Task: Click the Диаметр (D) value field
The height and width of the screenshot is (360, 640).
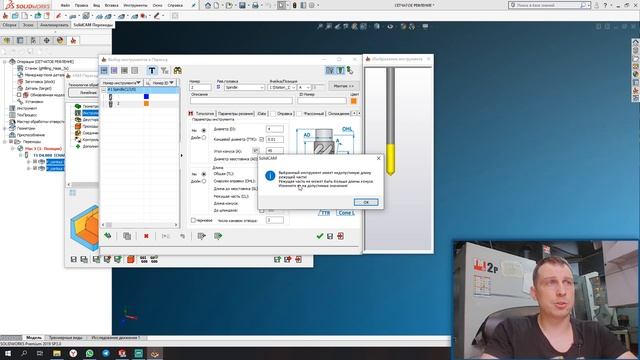Action: [275, 129]
